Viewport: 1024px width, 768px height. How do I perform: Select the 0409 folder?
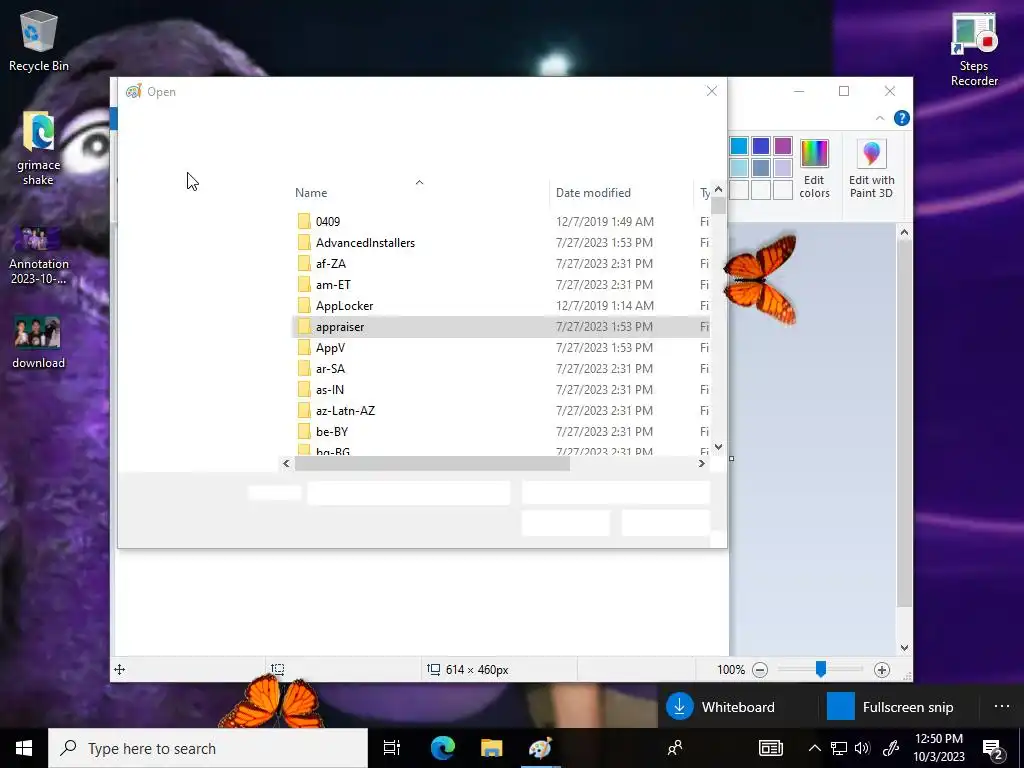pyautogui.click(x=501, y=221)
